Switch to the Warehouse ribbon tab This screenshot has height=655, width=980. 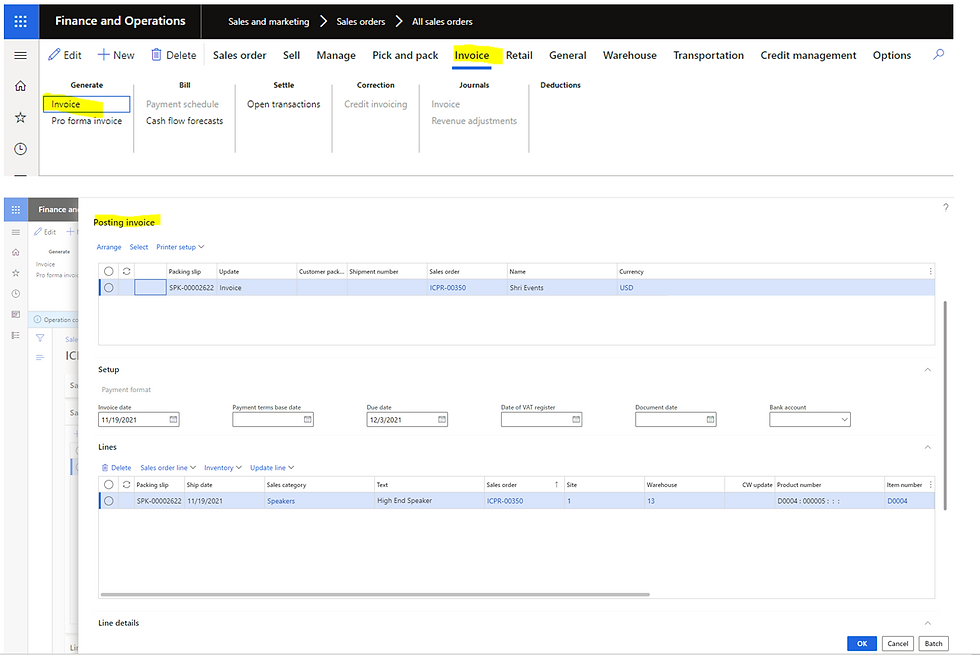point(629,55)
